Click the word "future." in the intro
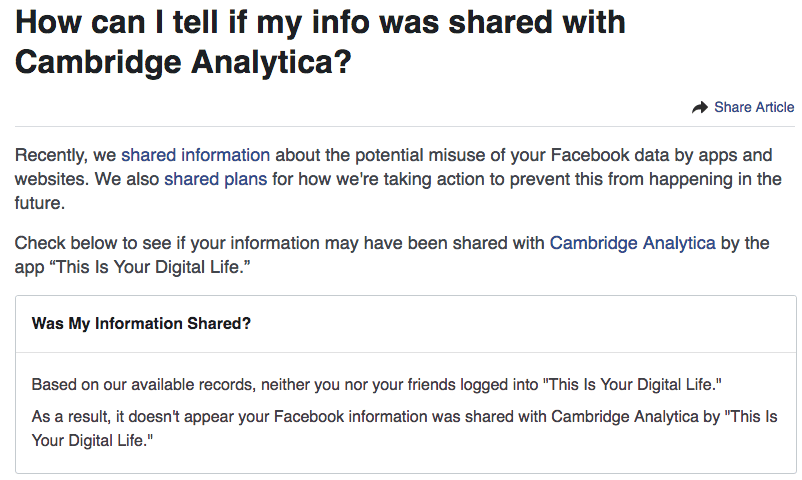Screen dimensions: 802x480 38,205
